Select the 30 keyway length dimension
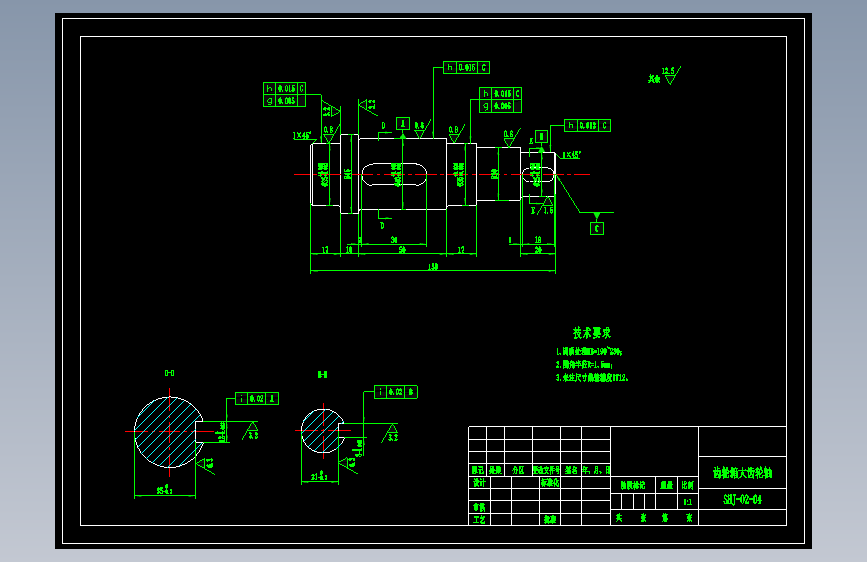 tap(394, 240)
